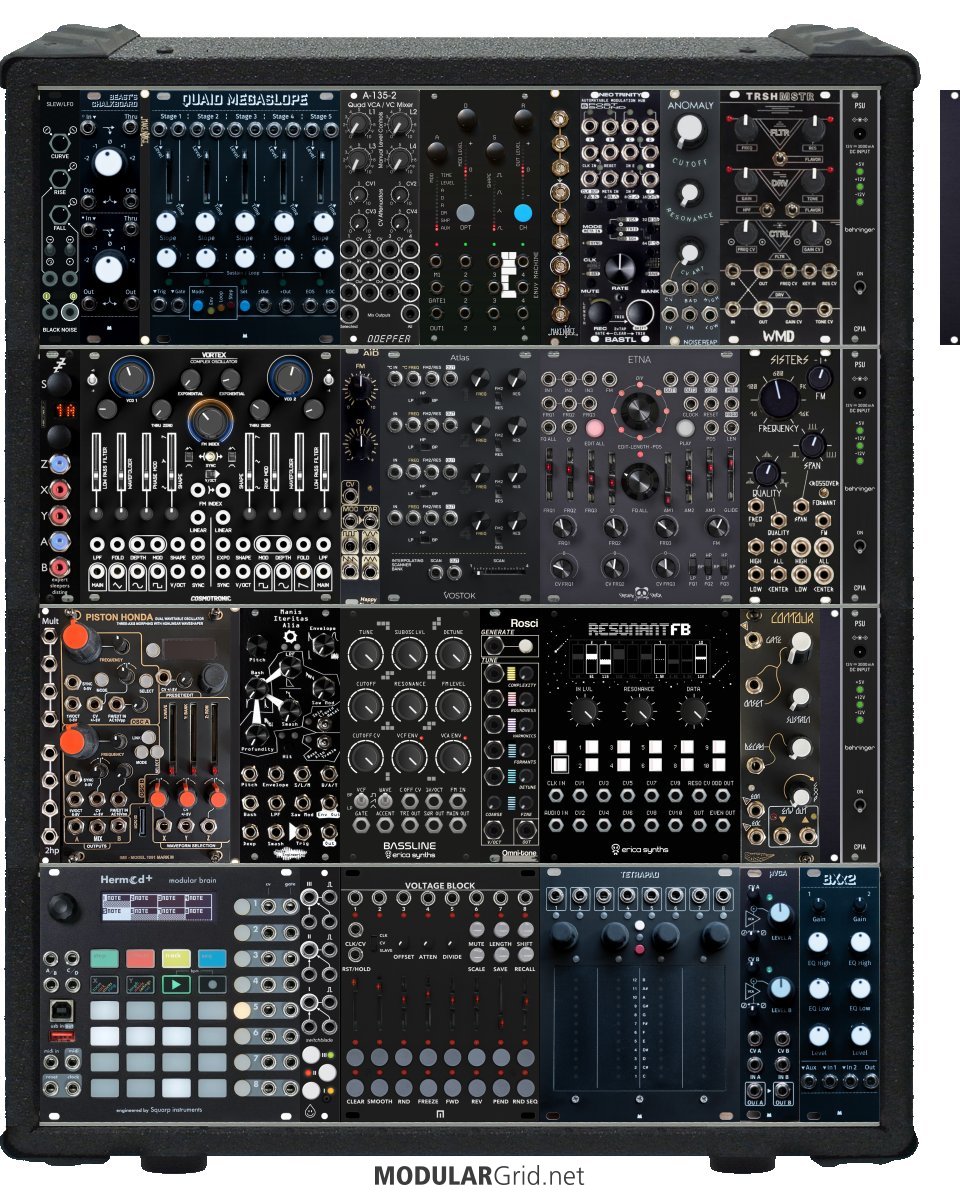
Task: Click the CLEAR button on Voltage Block
Action: (356, 1087)
